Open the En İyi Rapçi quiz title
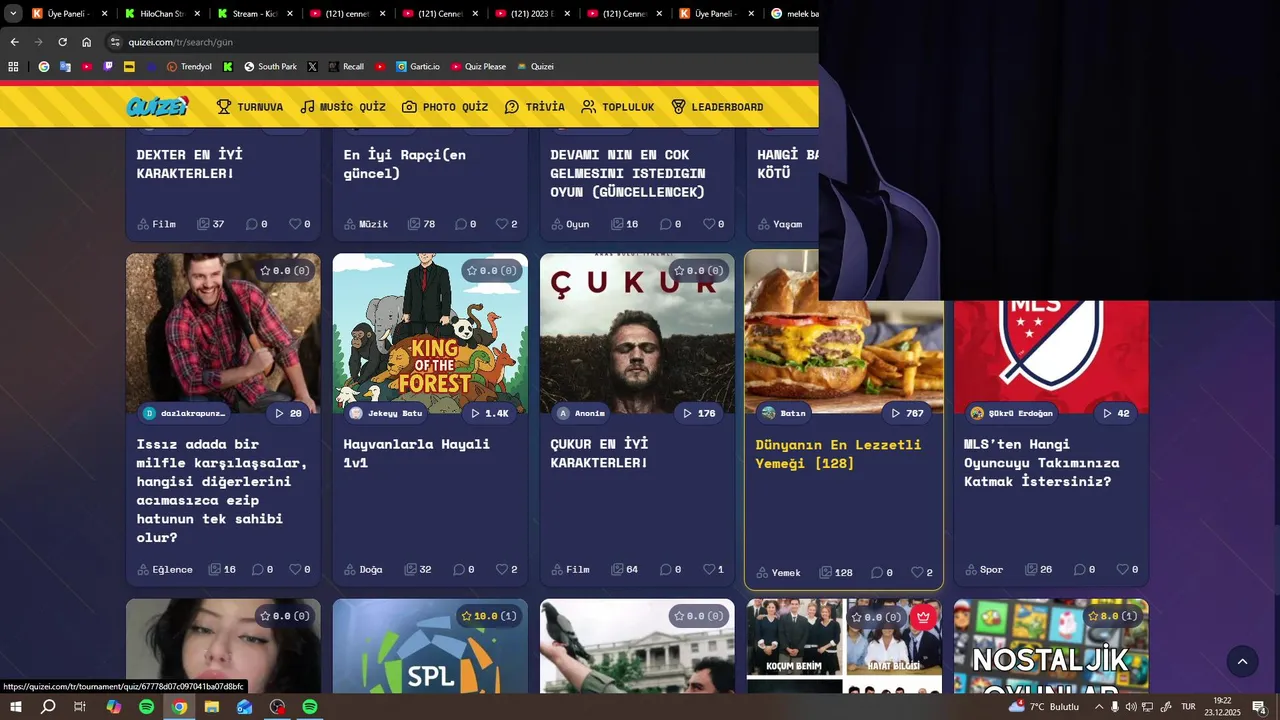The width and height of the screenshot is (1280, 720). [x=404, y=163]
